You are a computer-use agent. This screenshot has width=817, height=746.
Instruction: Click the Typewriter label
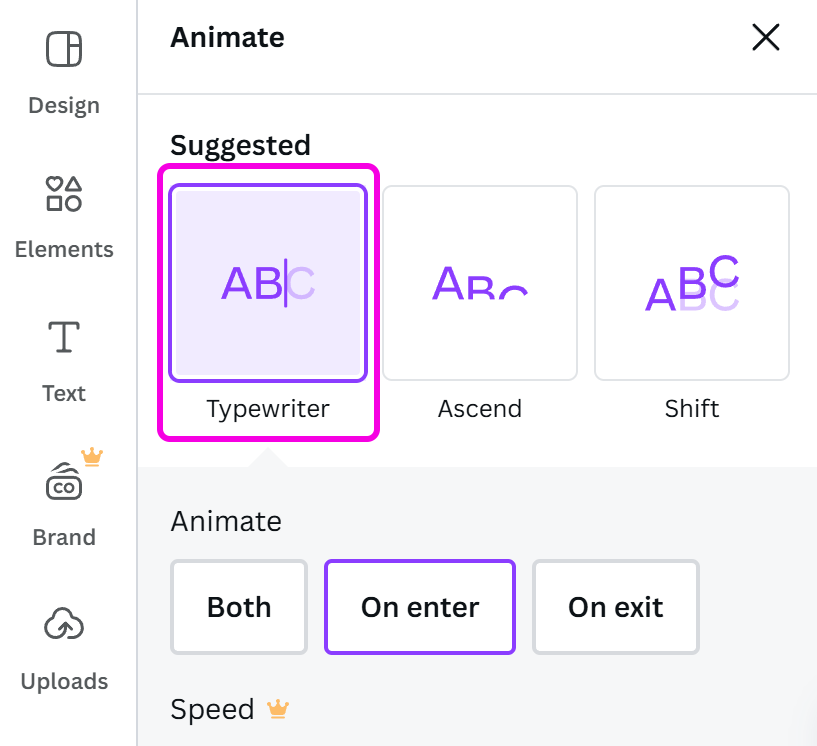(x=267, y=408)
